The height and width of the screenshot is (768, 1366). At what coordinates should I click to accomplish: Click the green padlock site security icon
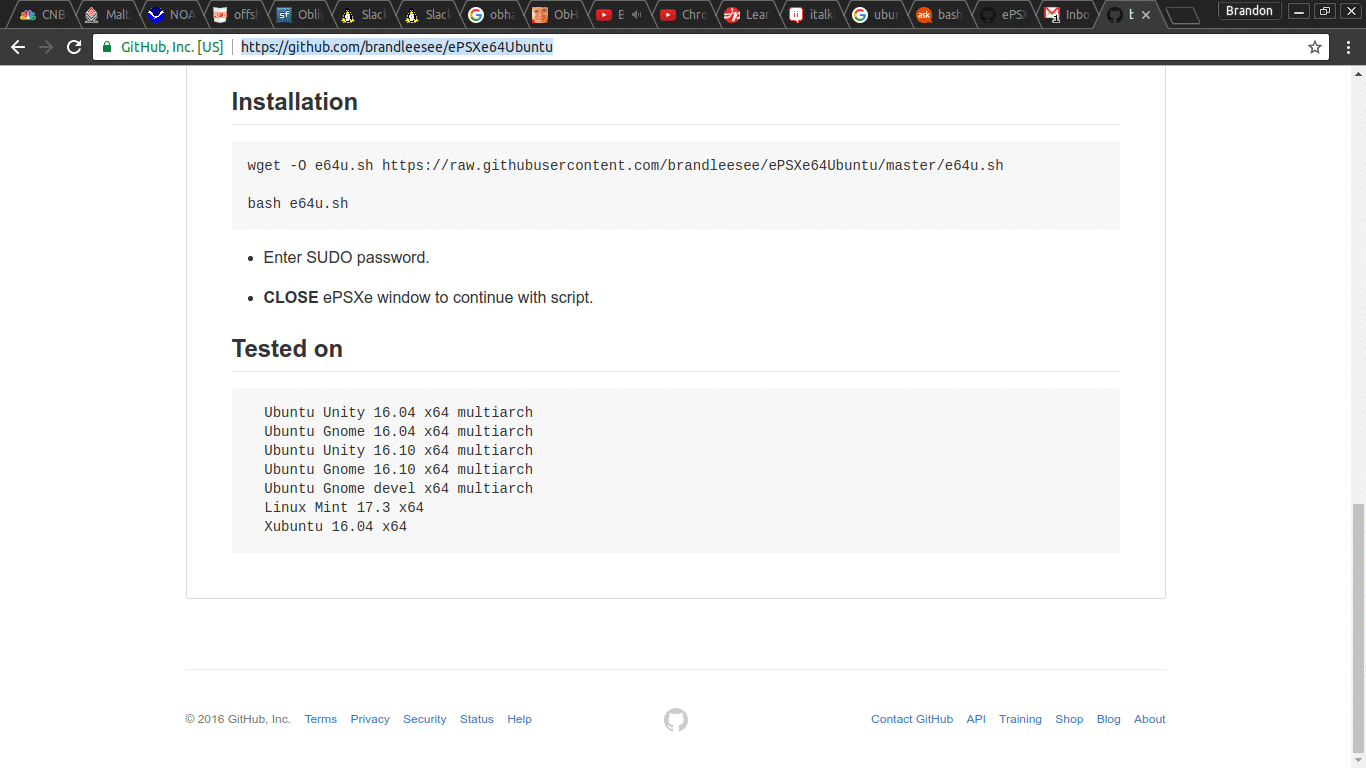(x=108, y=47)
